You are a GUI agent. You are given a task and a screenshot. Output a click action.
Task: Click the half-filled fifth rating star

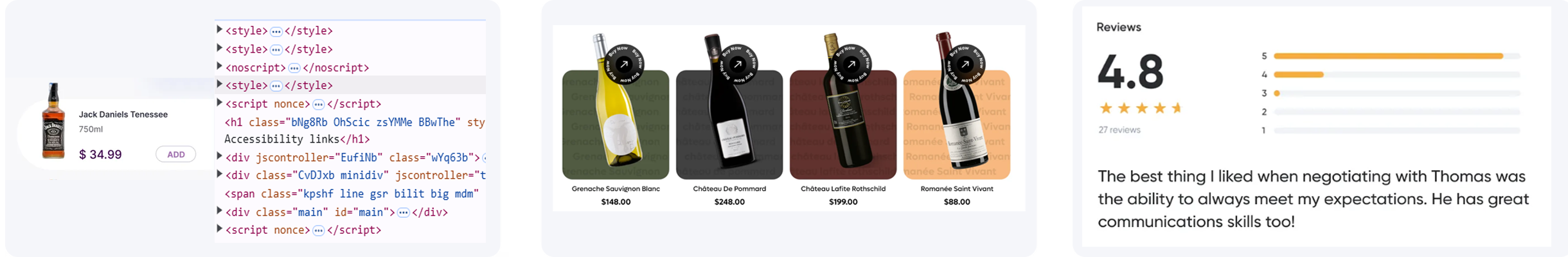pos(1177,108)
